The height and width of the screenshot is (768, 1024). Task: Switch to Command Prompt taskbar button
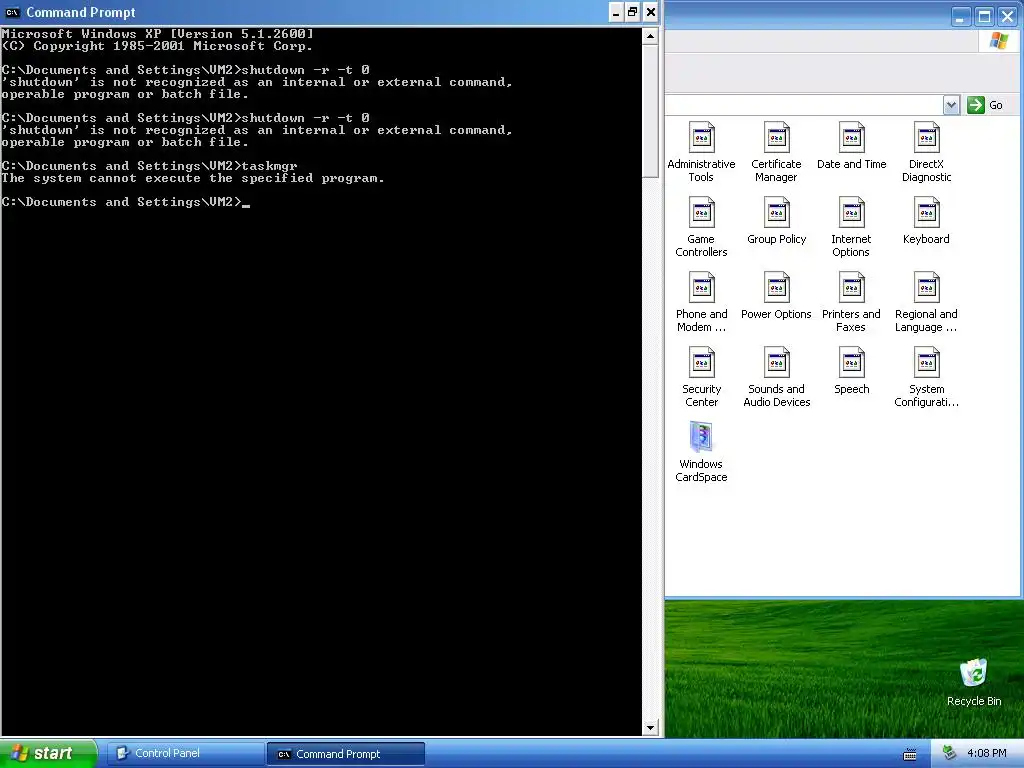tap(345, 754)
